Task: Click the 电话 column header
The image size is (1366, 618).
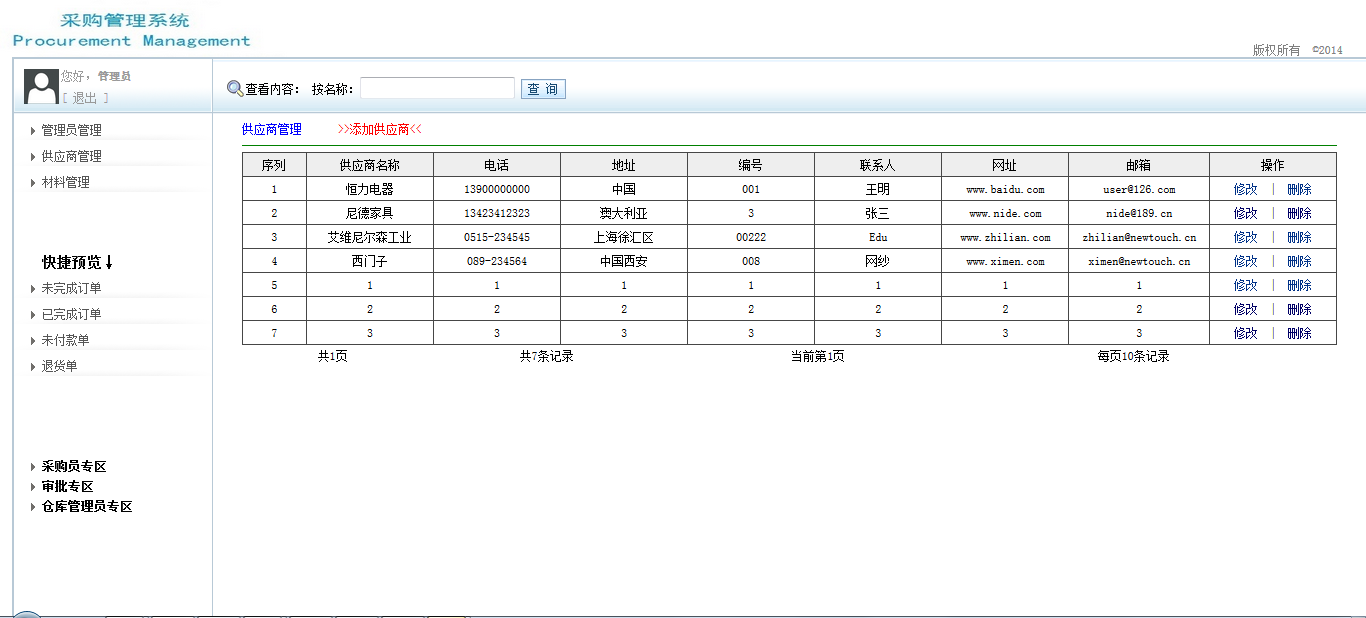Action: 497,165
